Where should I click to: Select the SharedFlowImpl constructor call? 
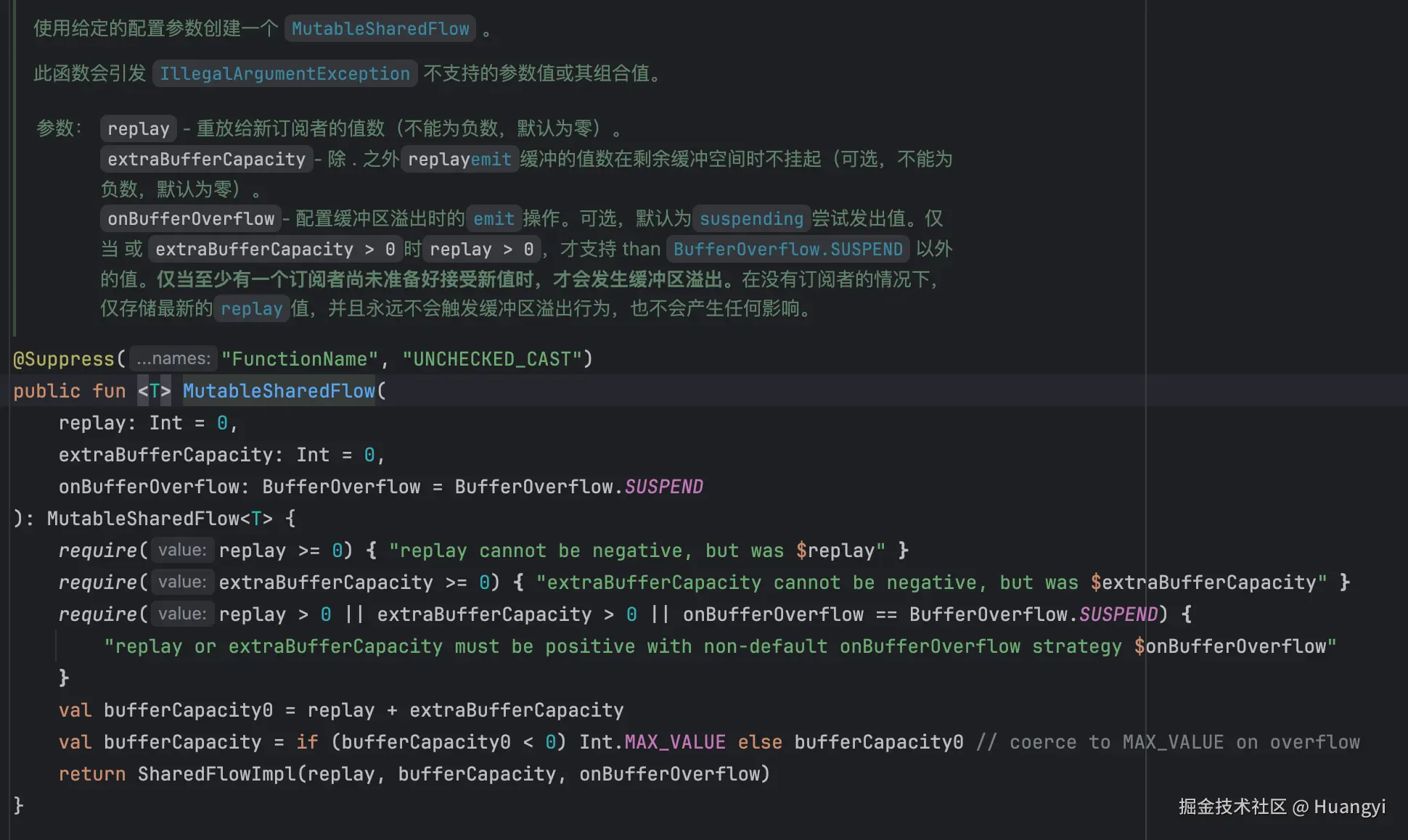point(216,773)
